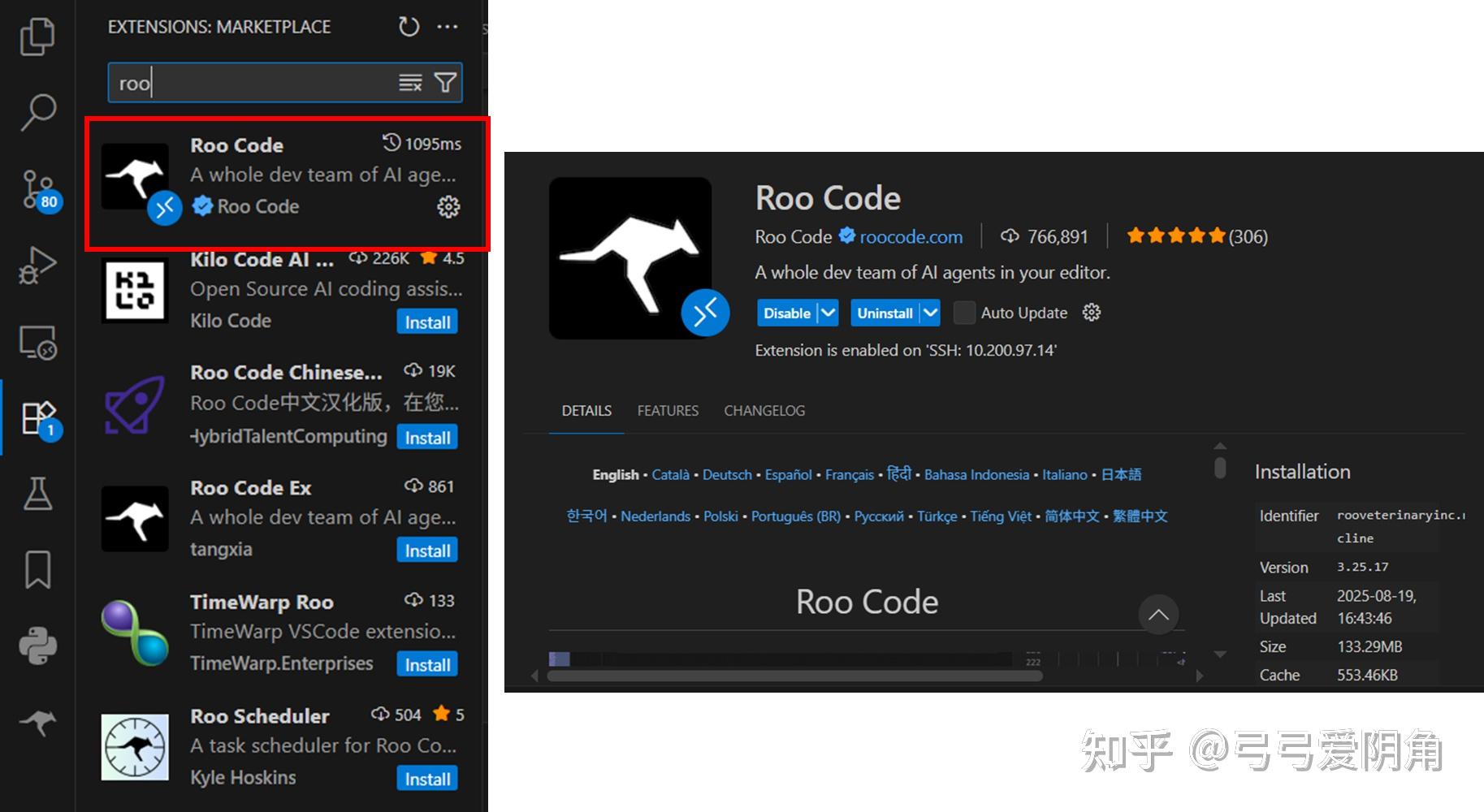Toggle the Auto Update checkbox
This screenshot has height=812, width=1484.
[964, 313]
